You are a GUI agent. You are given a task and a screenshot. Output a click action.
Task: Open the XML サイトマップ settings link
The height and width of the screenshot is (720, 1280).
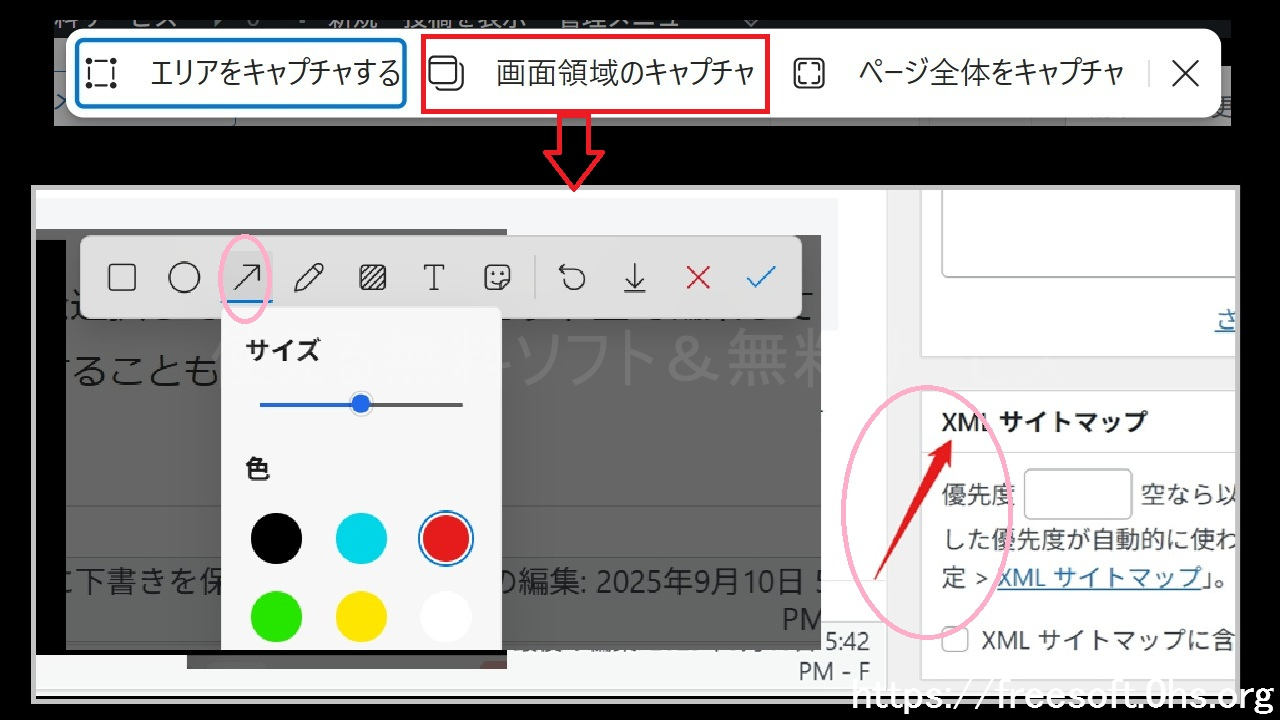click(x=1099, y=577)
